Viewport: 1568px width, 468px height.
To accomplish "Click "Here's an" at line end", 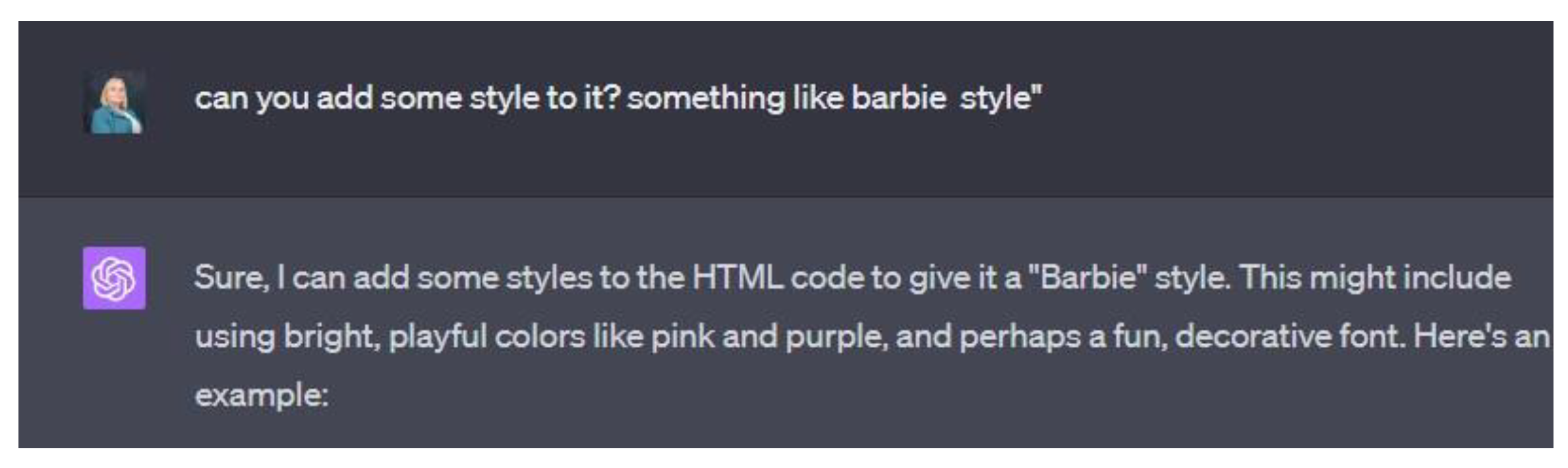I will pyautogui.click(x=1481, y=337).
